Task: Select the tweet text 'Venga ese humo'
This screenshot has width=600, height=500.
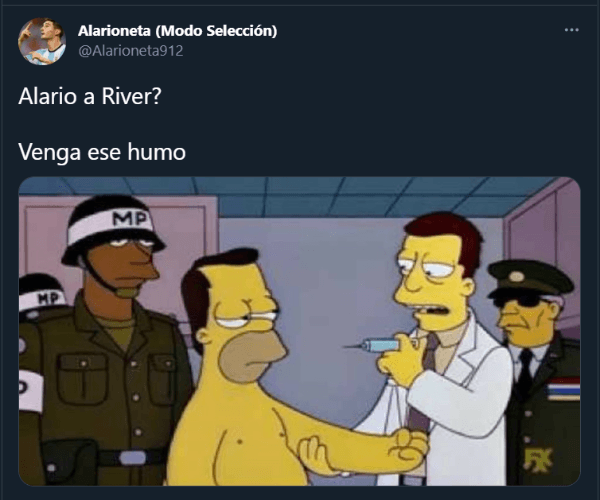Action: point(102,152)
